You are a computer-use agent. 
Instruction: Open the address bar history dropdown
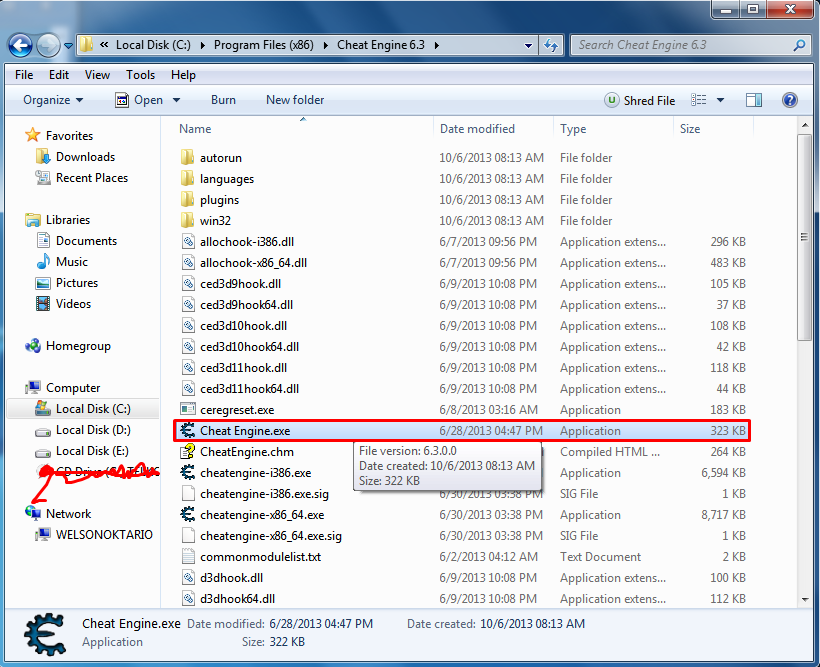528,46
